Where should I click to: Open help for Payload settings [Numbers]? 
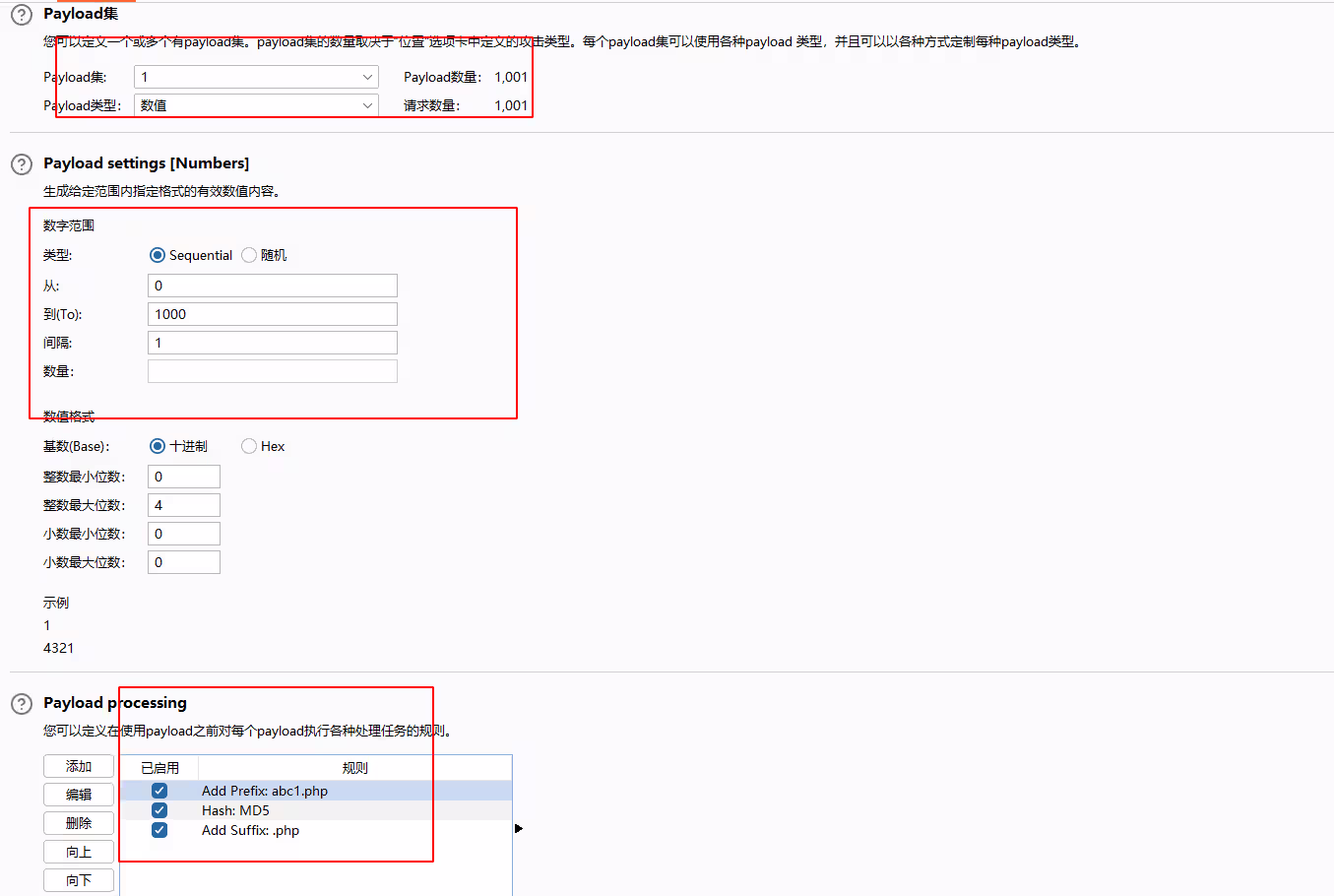pos(21,164)
